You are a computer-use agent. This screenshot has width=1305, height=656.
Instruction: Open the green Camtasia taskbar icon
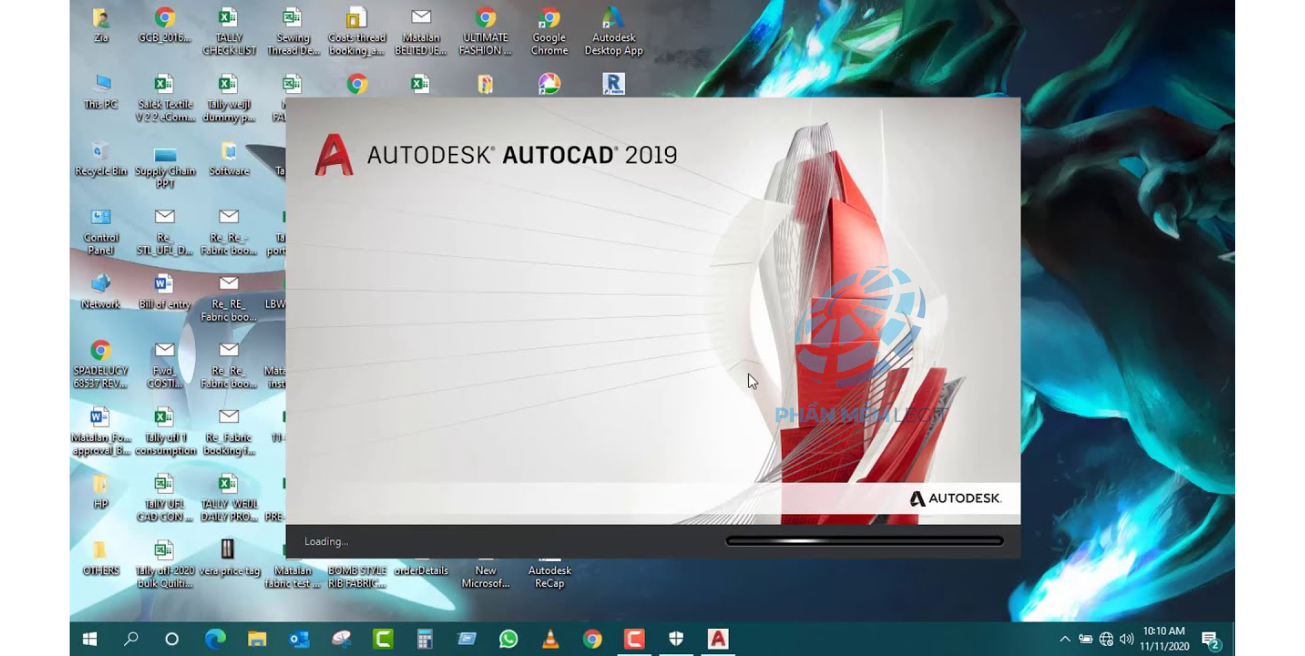(383, 639)
